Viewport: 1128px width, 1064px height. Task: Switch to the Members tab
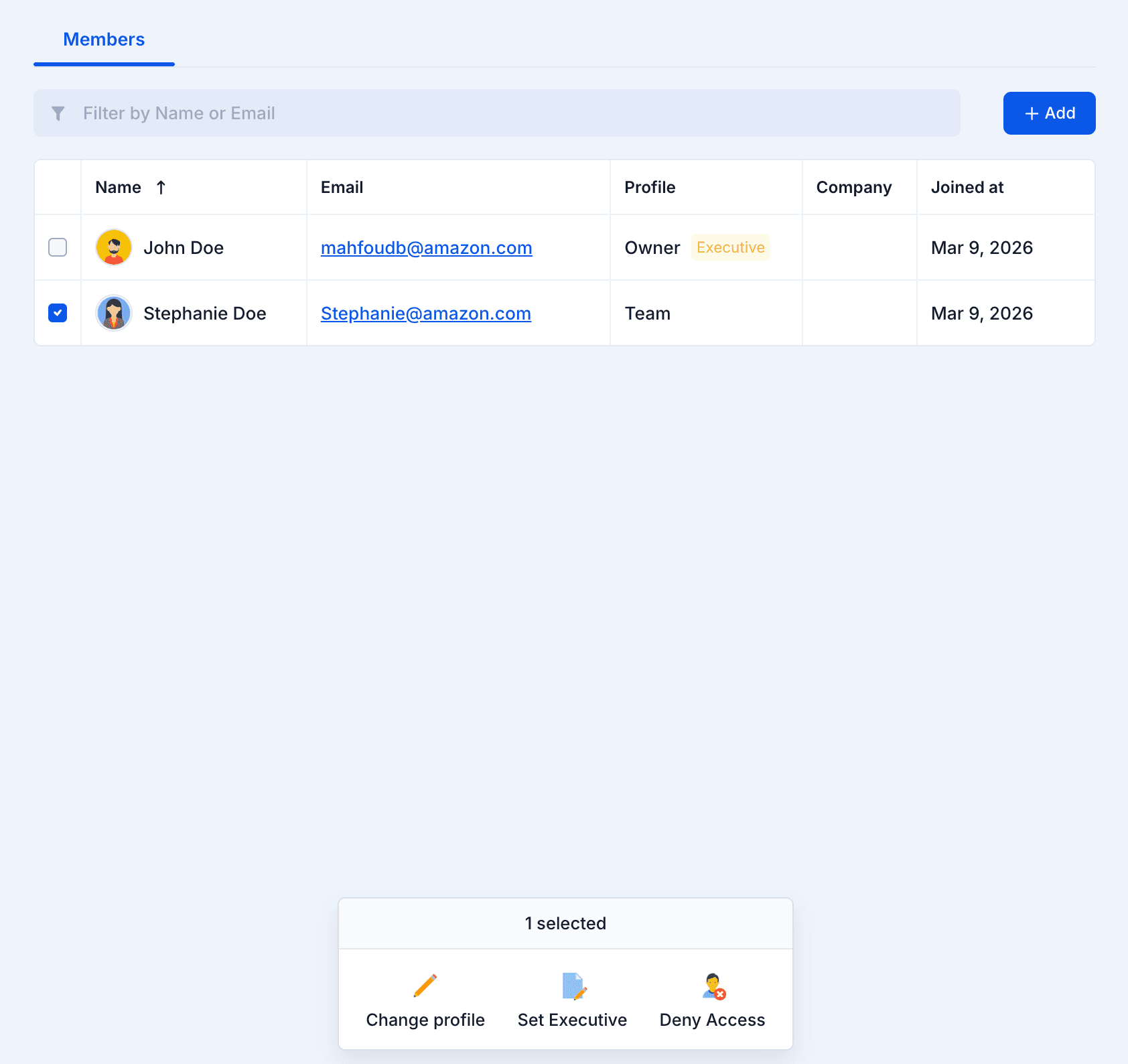104,40
